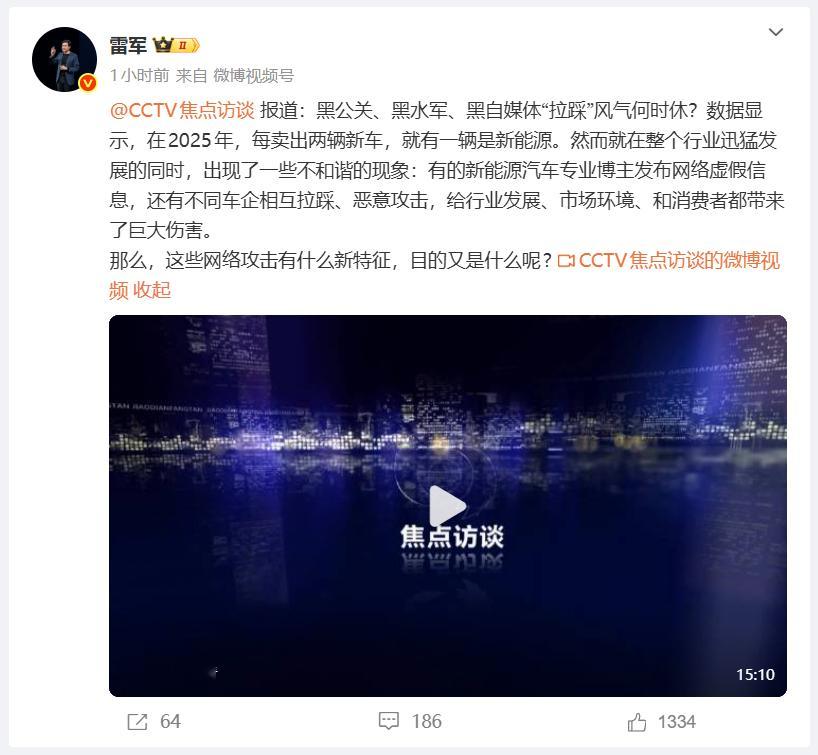This screenshot has height=755, width=818.
Task: Click the comment count 186
Action: tap(426, 722)
